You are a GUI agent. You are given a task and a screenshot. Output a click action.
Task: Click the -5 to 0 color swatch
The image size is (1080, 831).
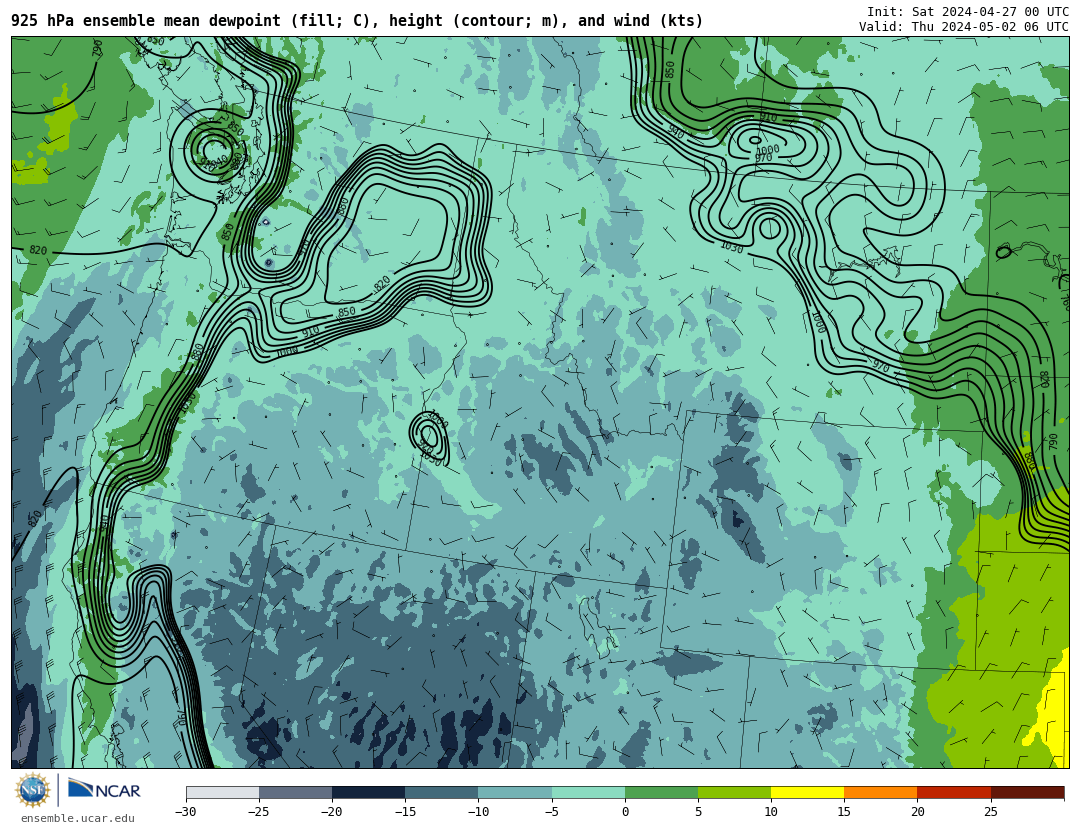point(588,792)
